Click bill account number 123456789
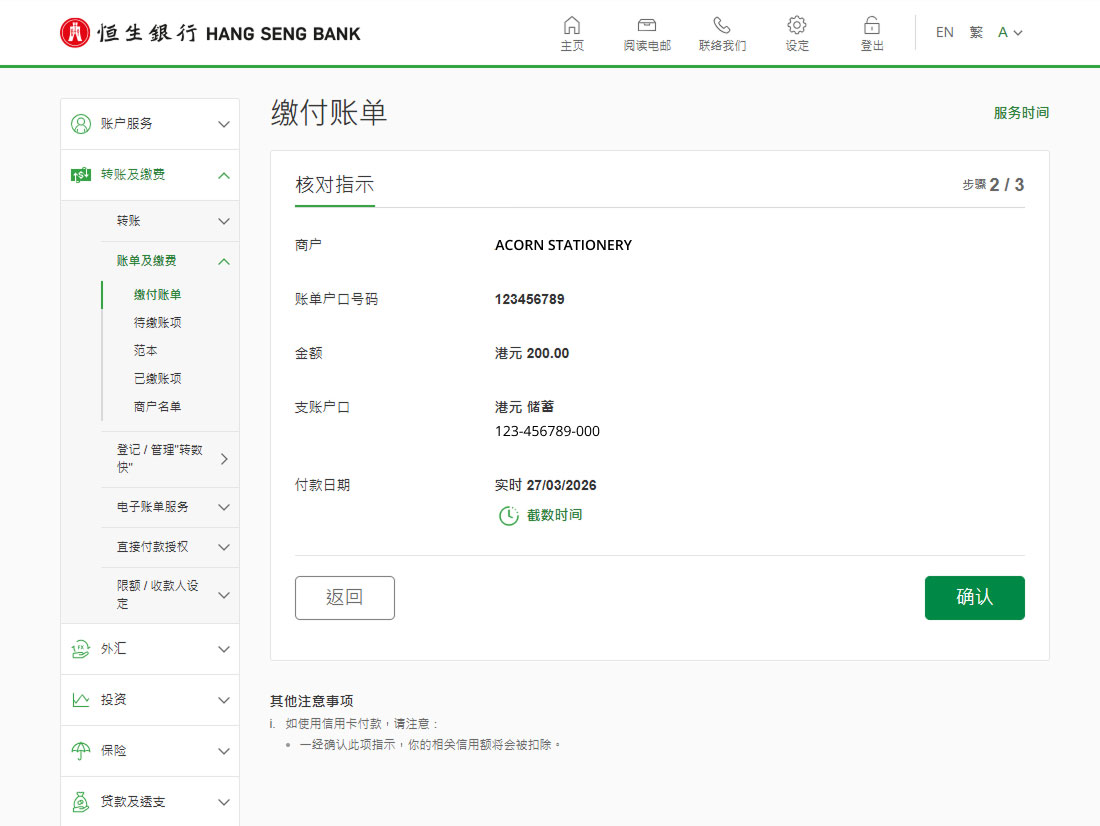Viewport: 1100px width, 826px height. 530,299
